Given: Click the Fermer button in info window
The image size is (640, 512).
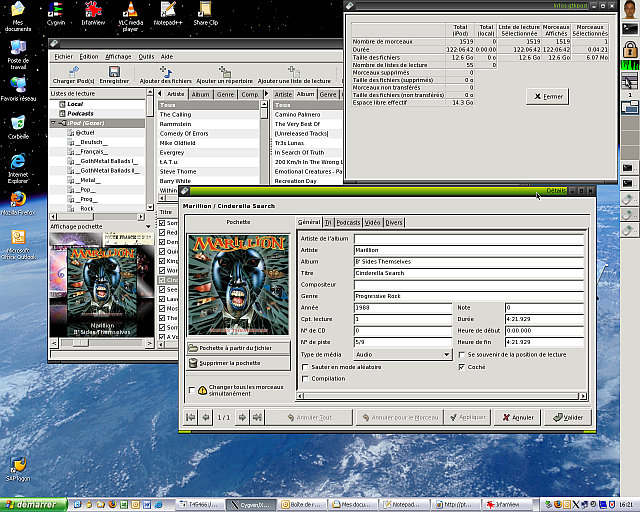Looking at the screenshot, I should 548,97.
